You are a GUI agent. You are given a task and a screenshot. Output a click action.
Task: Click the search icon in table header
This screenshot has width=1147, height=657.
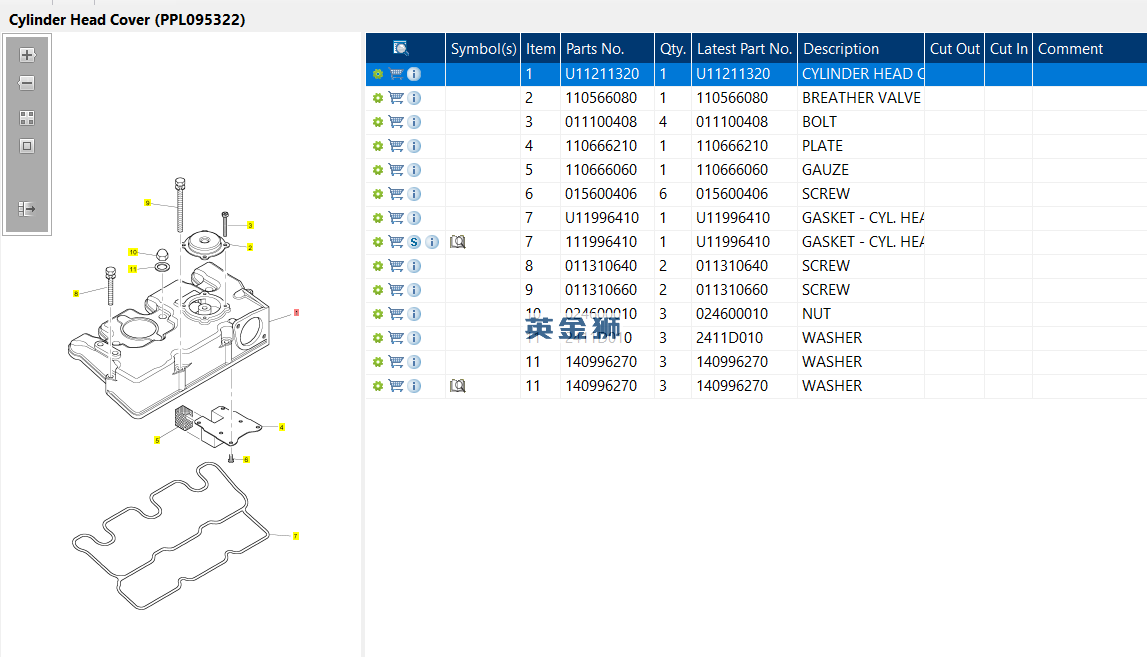(x=400, y=48)
